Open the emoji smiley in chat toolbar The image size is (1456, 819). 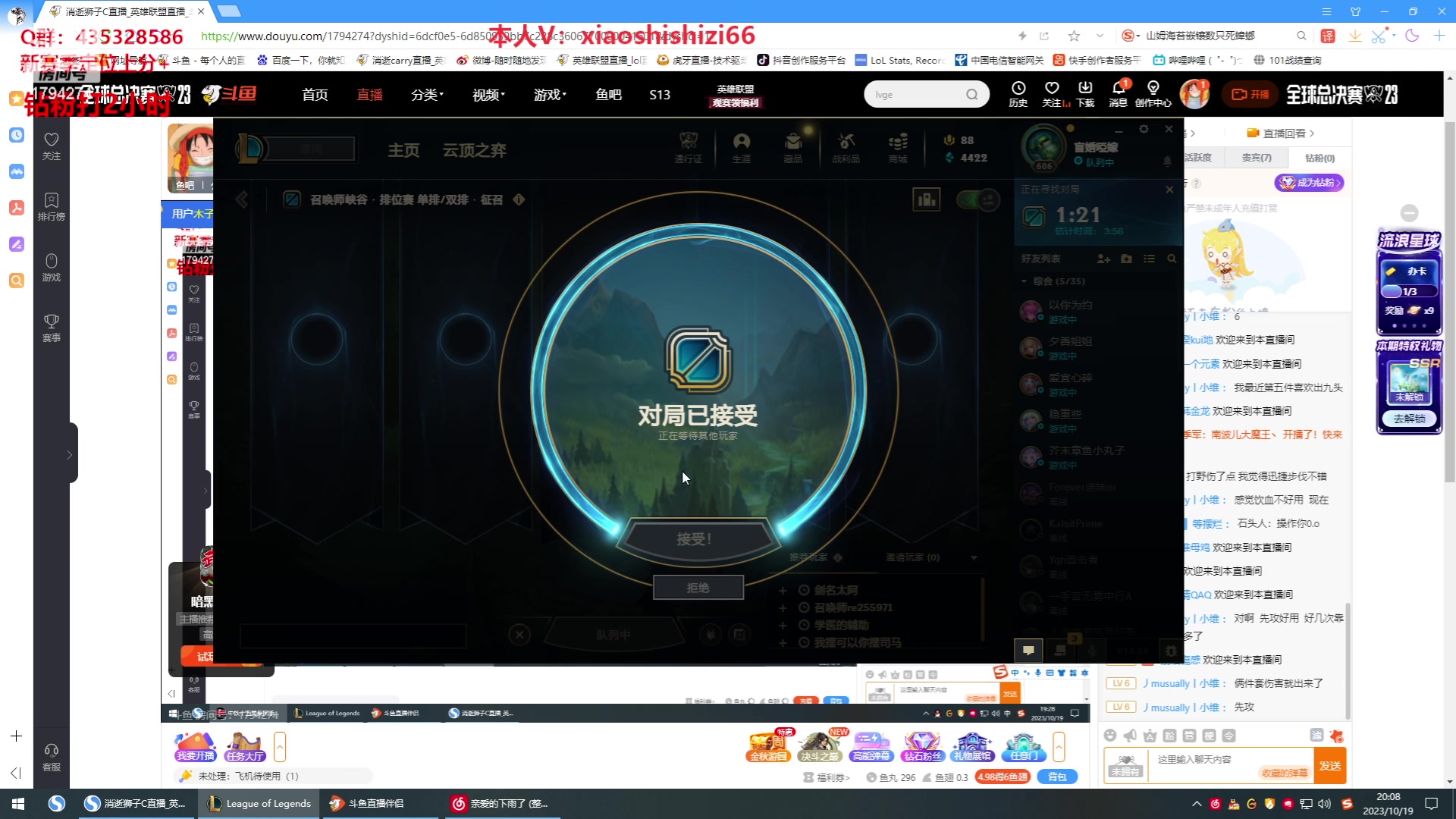point(1110,736)
